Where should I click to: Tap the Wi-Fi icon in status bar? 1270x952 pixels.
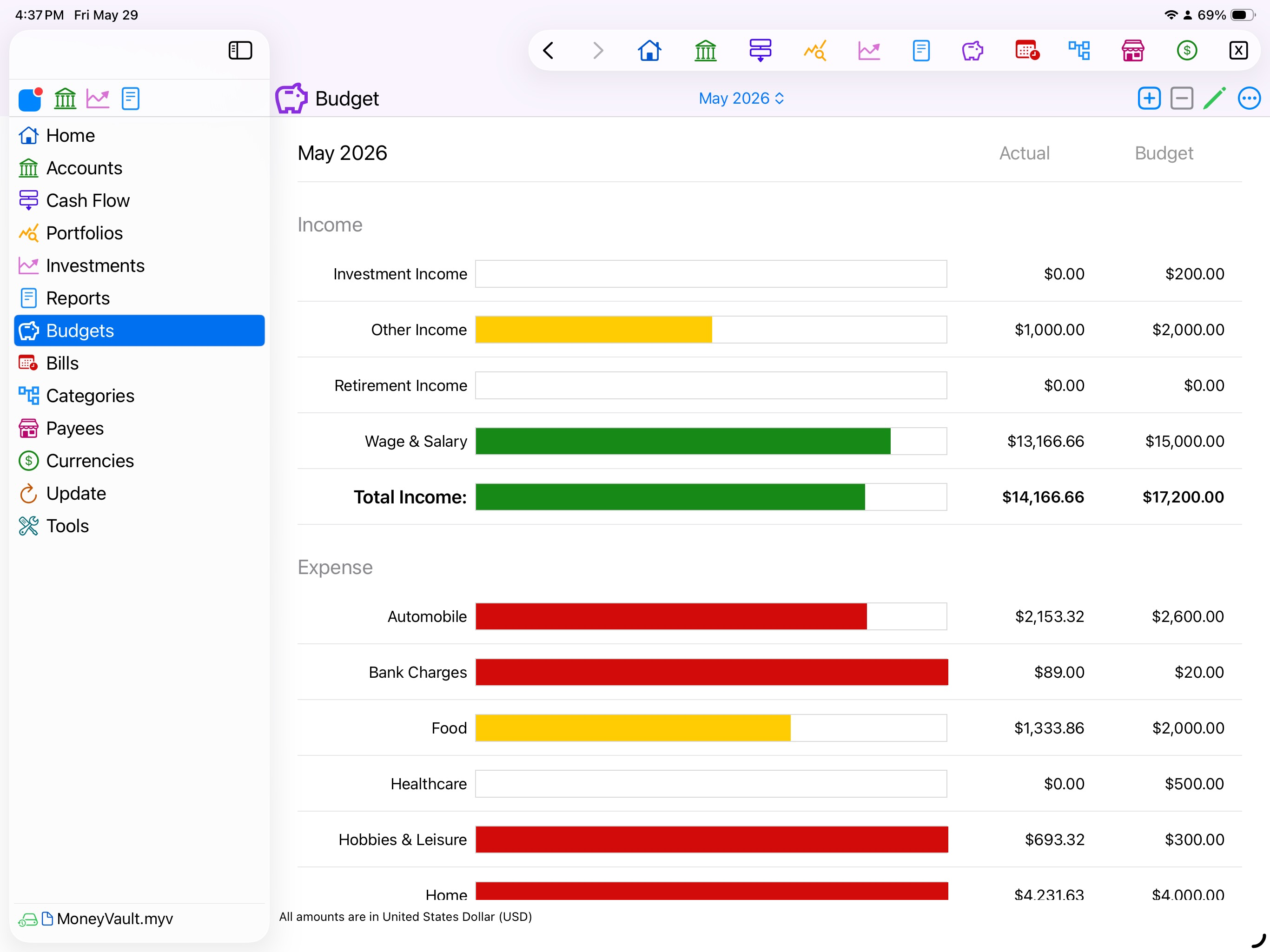pyautogui.click(x=1171, y=15)
